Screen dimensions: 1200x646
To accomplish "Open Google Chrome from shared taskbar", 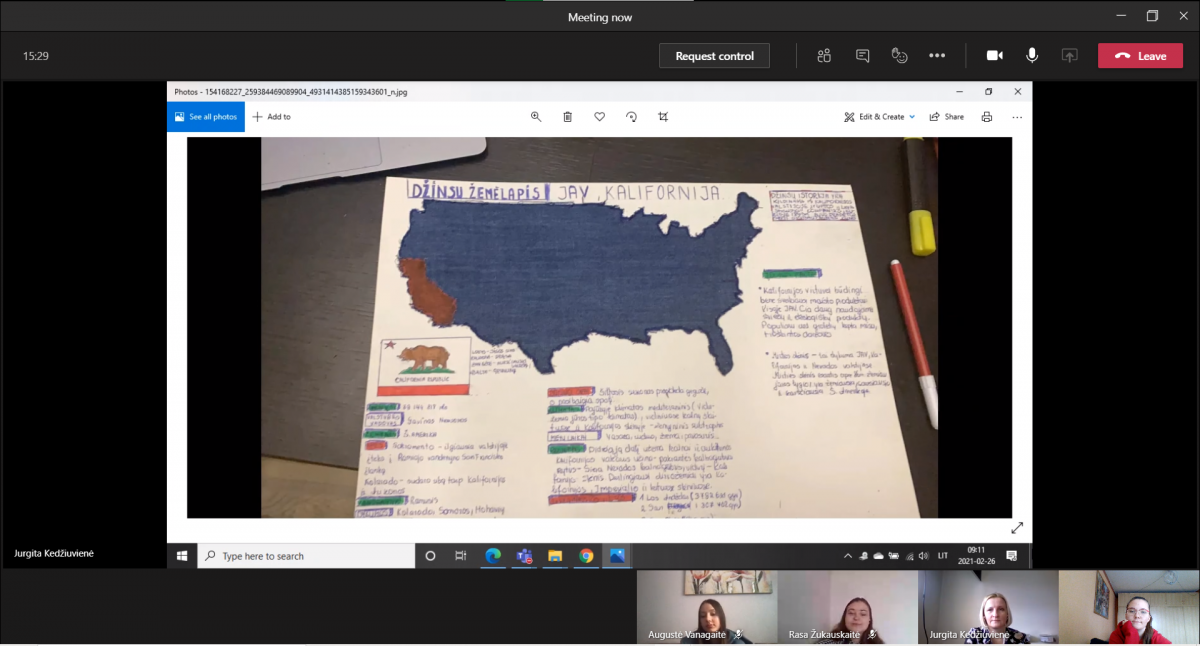I will [x=586, y=556].
